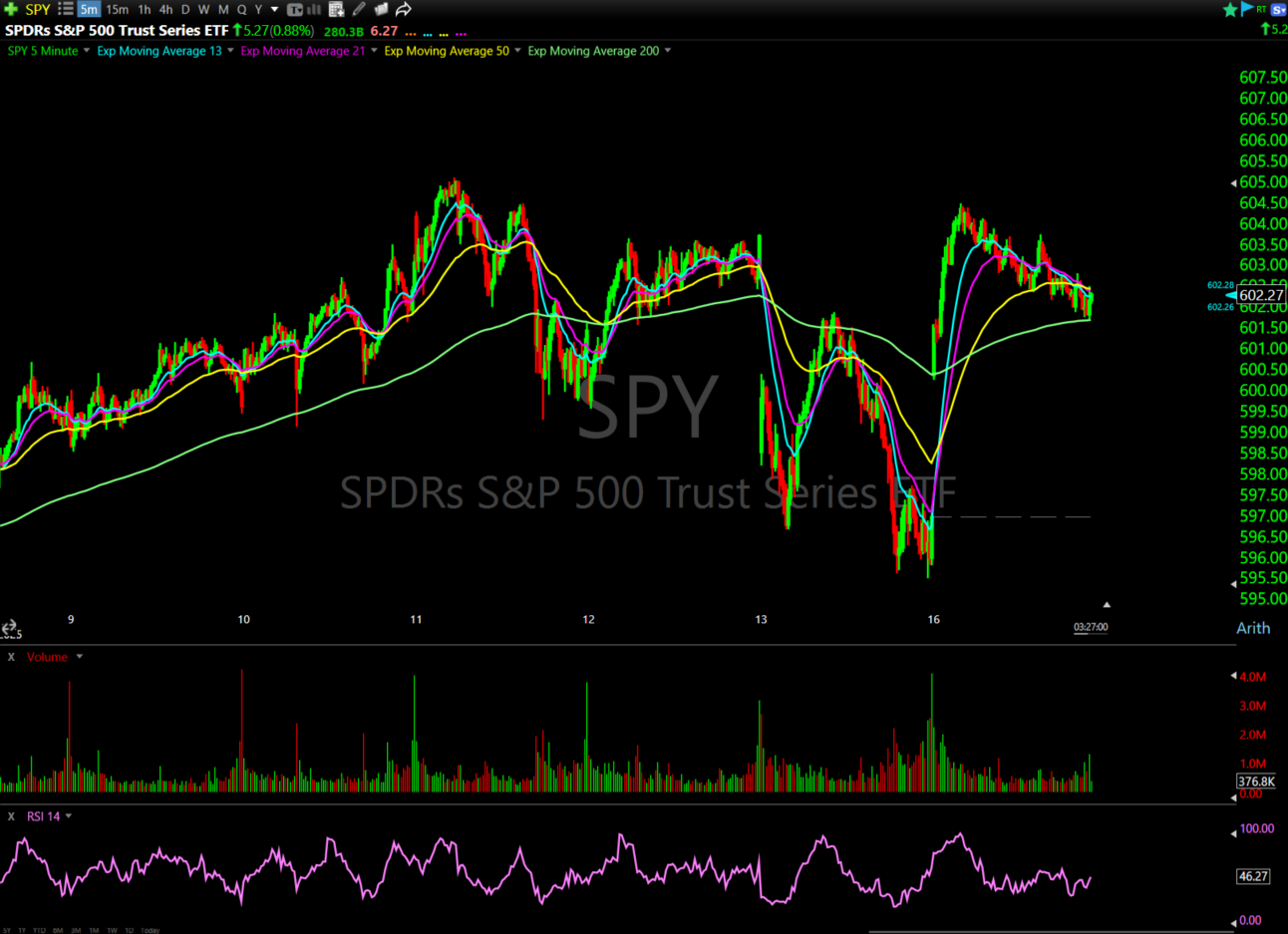Click the SPDRs S&P 500 Trust Series ETF title
This screenshot has height=934, width=1288.
[117, 31]
